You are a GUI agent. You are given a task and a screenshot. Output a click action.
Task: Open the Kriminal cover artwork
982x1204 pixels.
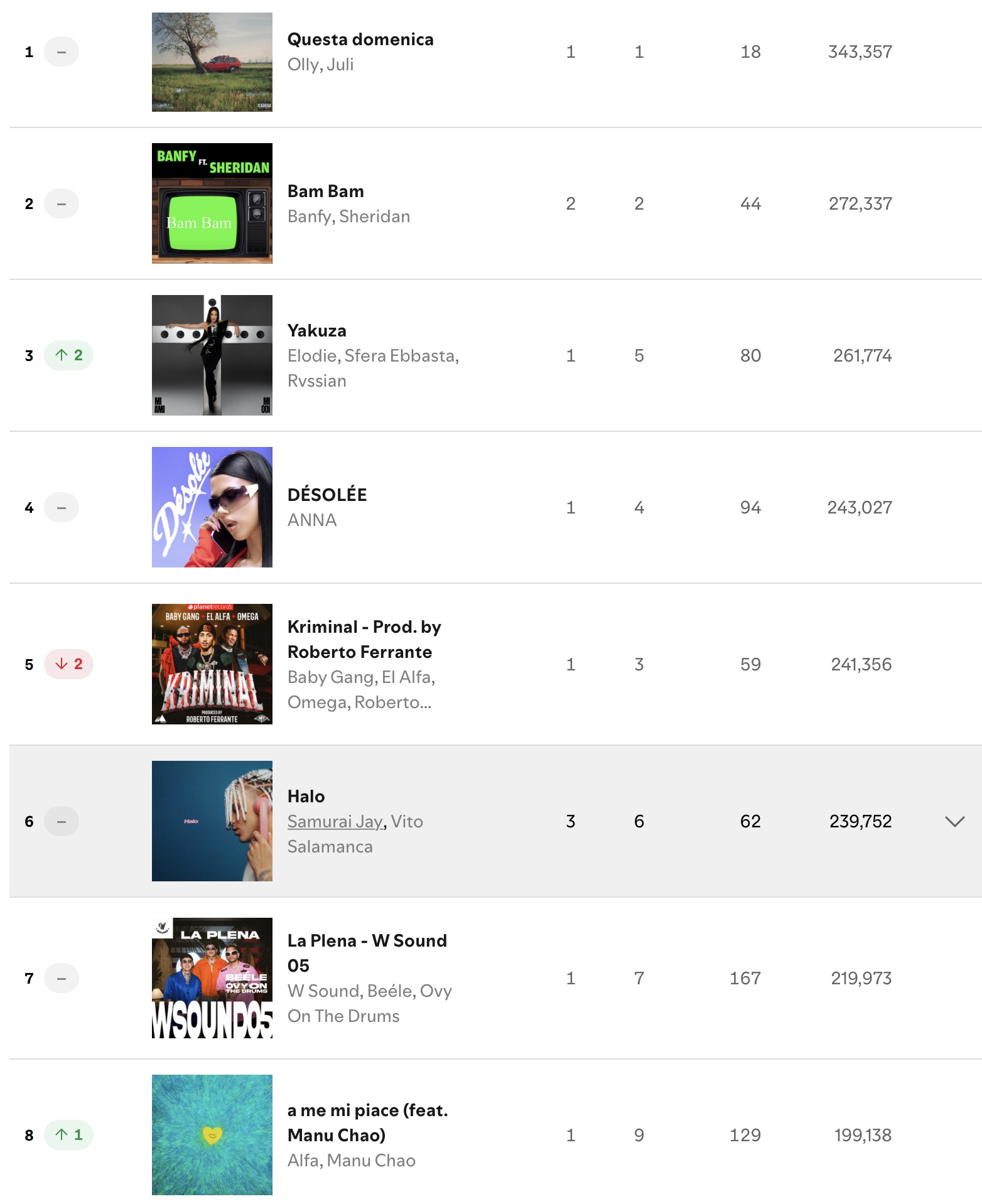212,664
